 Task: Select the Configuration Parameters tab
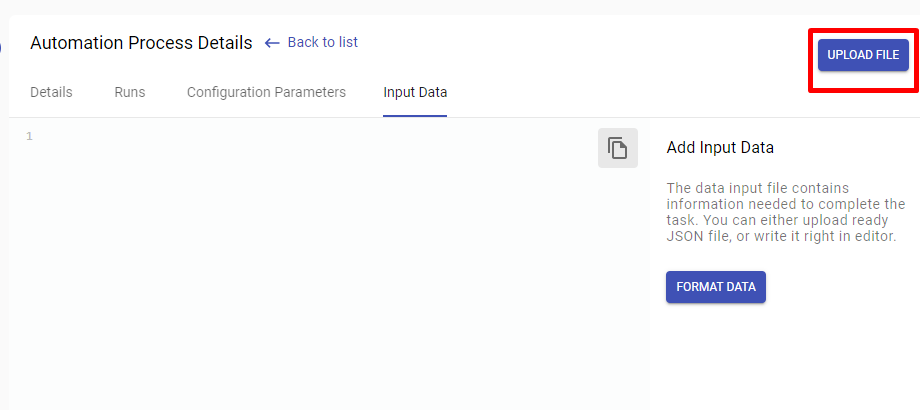point(266,92)
